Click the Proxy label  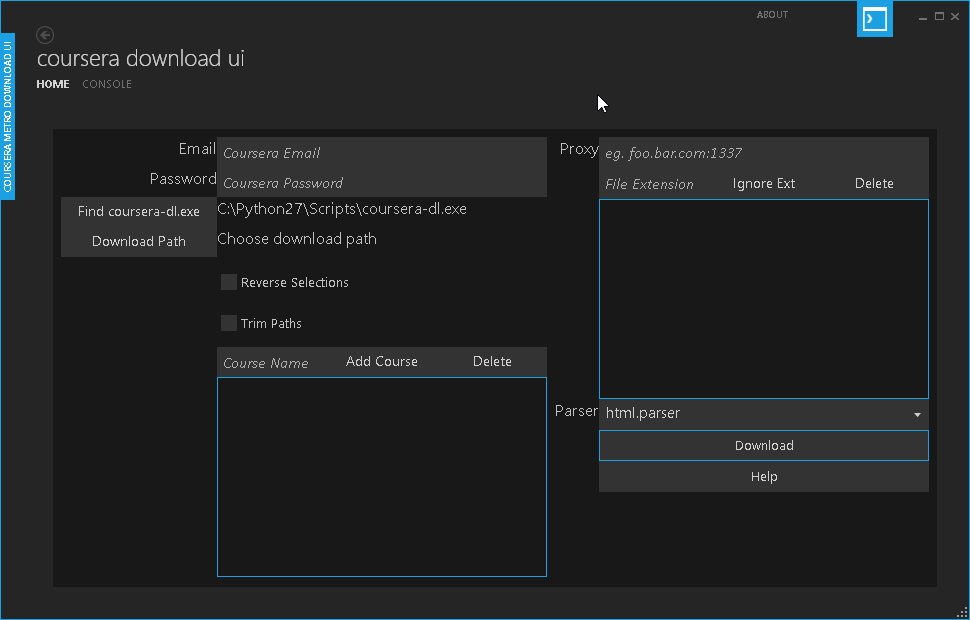578,149
